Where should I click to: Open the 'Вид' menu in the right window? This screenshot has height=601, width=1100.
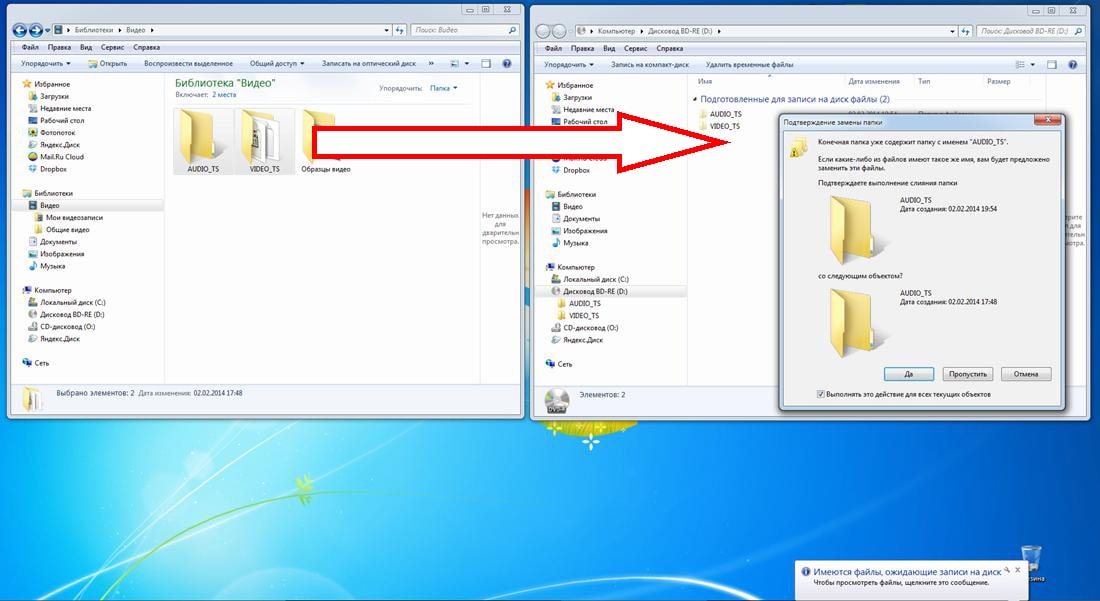pyautogui.click(x=606, y=48)
